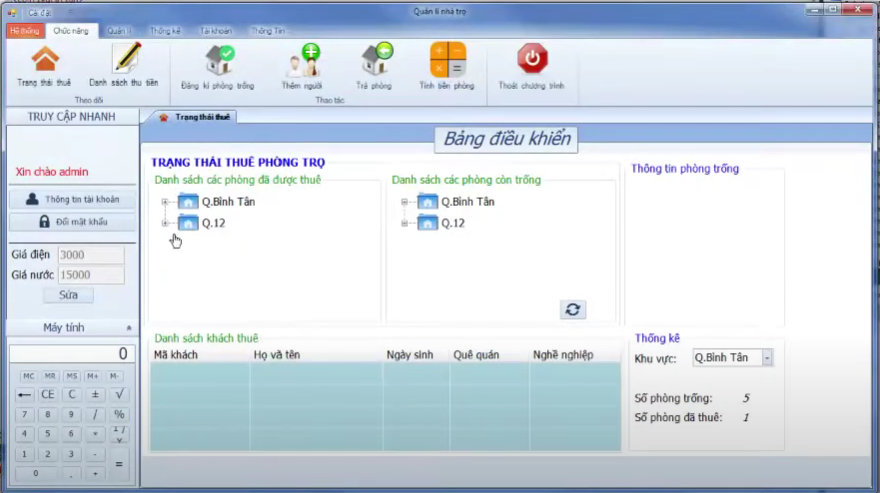The height and width of the screenshot is (493, 880).
Task: Expand Q.Bình Tân in rented rooms tree
Action: pyautogui.click(x=163, y=202)
